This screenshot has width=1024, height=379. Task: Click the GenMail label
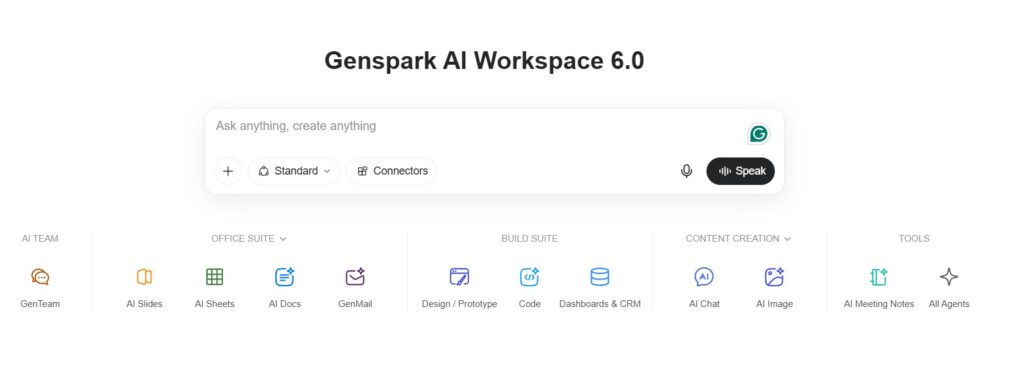click(x=355, y=304)
